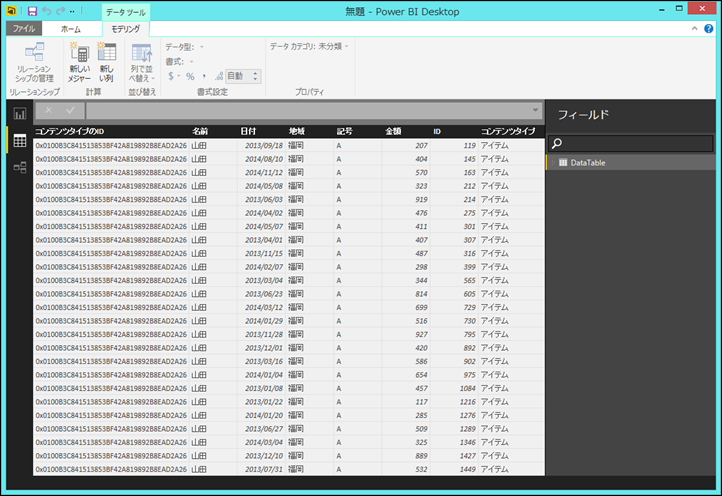Viewport: 722px width, 496px height.
Task: Click the date cell 2014/05/08
Action: click(x=264, y=186)
